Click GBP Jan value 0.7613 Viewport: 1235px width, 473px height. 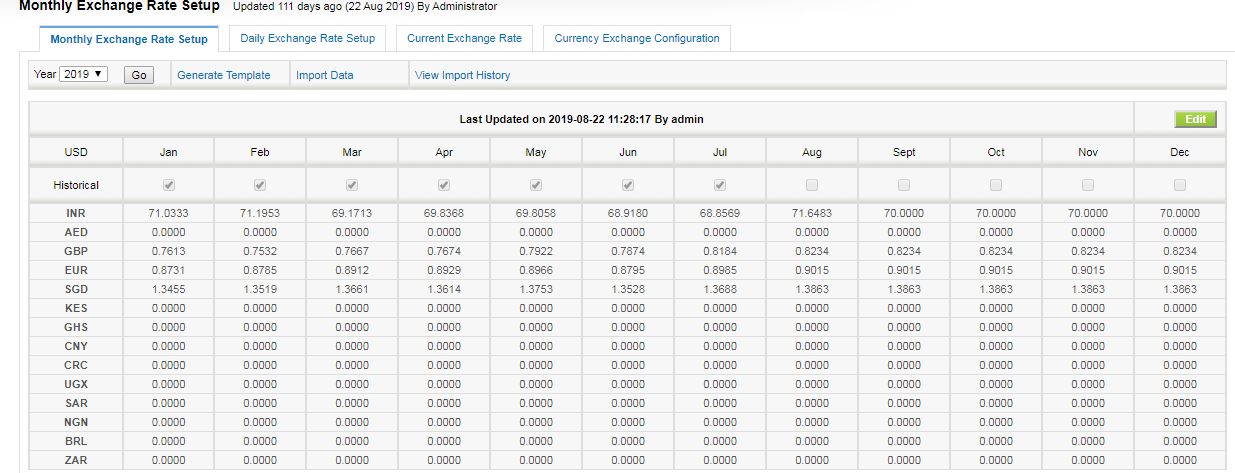tap(168, 251)
